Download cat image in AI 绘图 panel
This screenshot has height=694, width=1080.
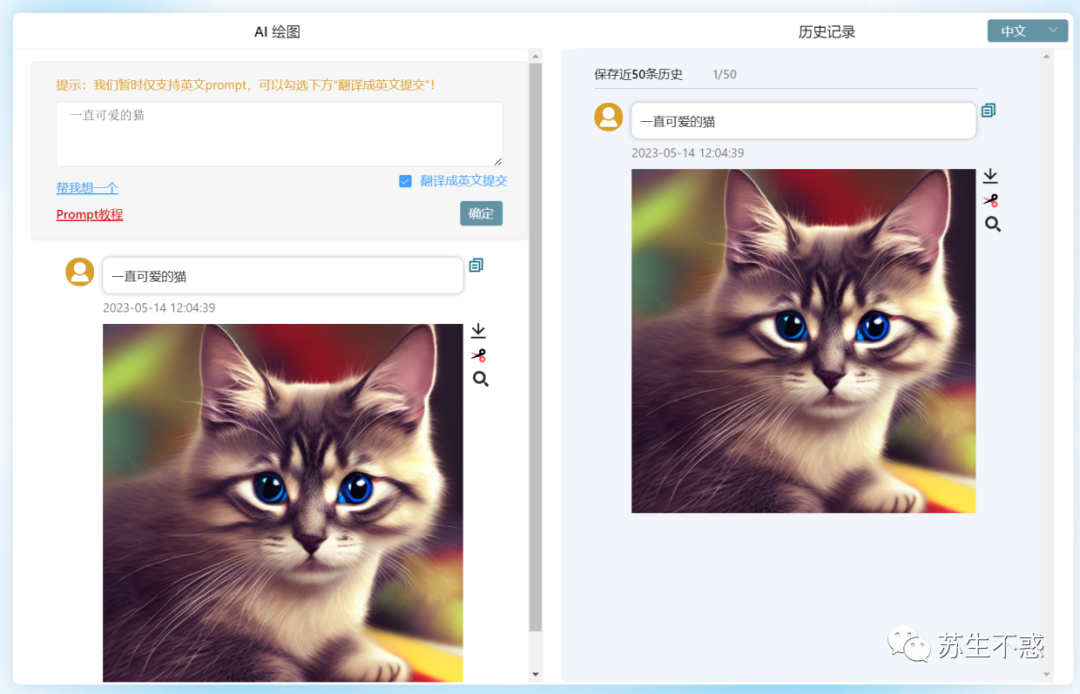[478, 331]
